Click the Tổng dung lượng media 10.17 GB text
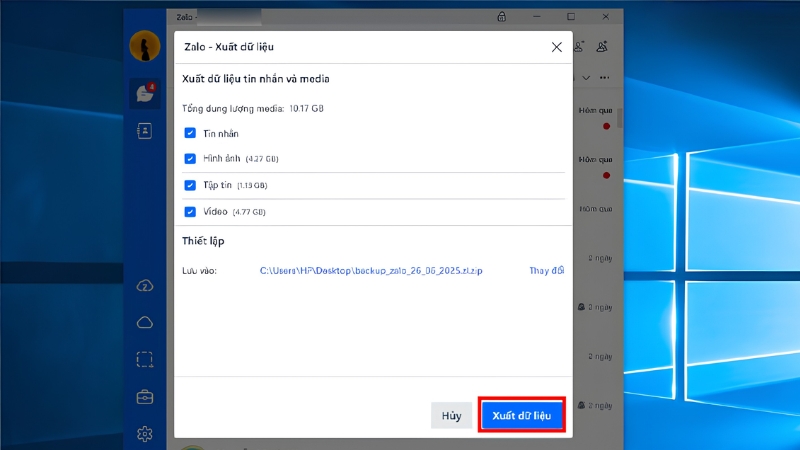This screenshot has height=450, width=800. 253,109
